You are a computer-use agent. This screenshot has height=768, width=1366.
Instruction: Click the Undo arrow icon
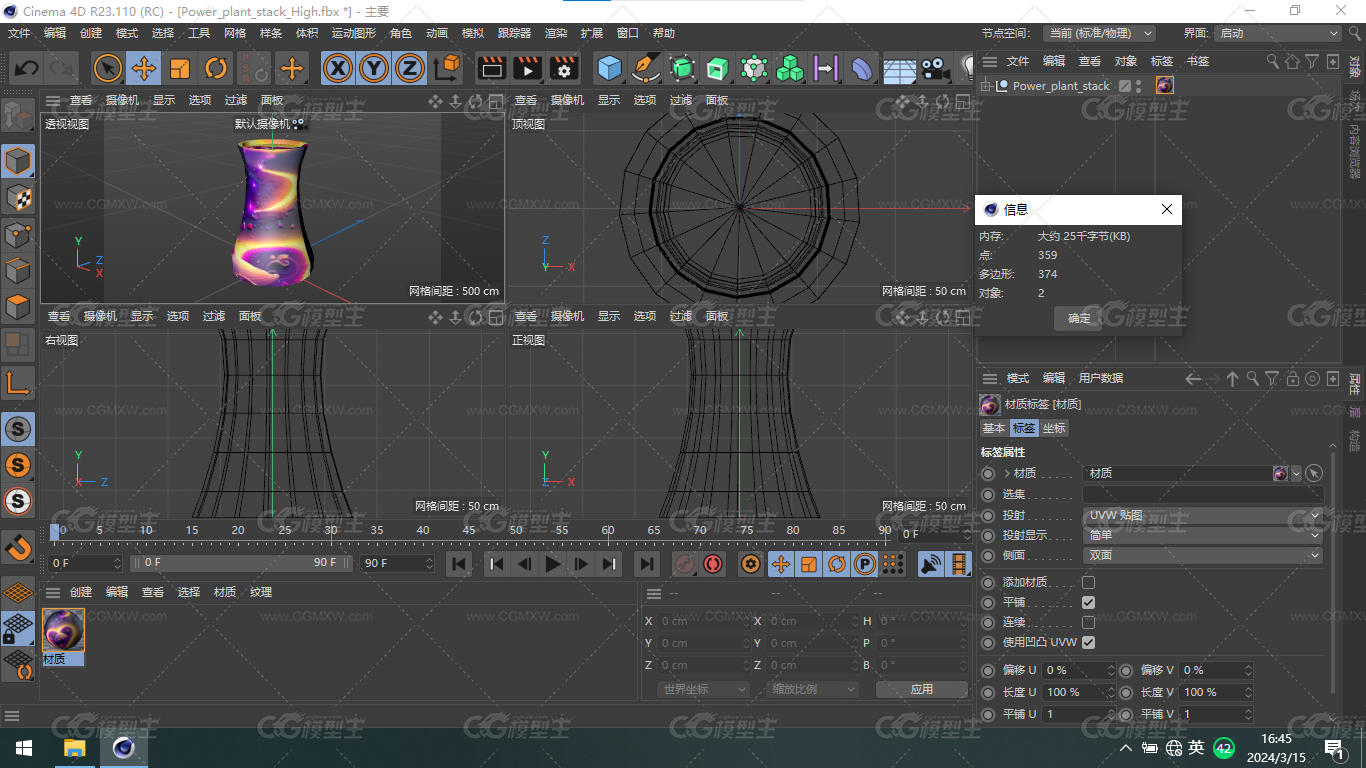27,68
